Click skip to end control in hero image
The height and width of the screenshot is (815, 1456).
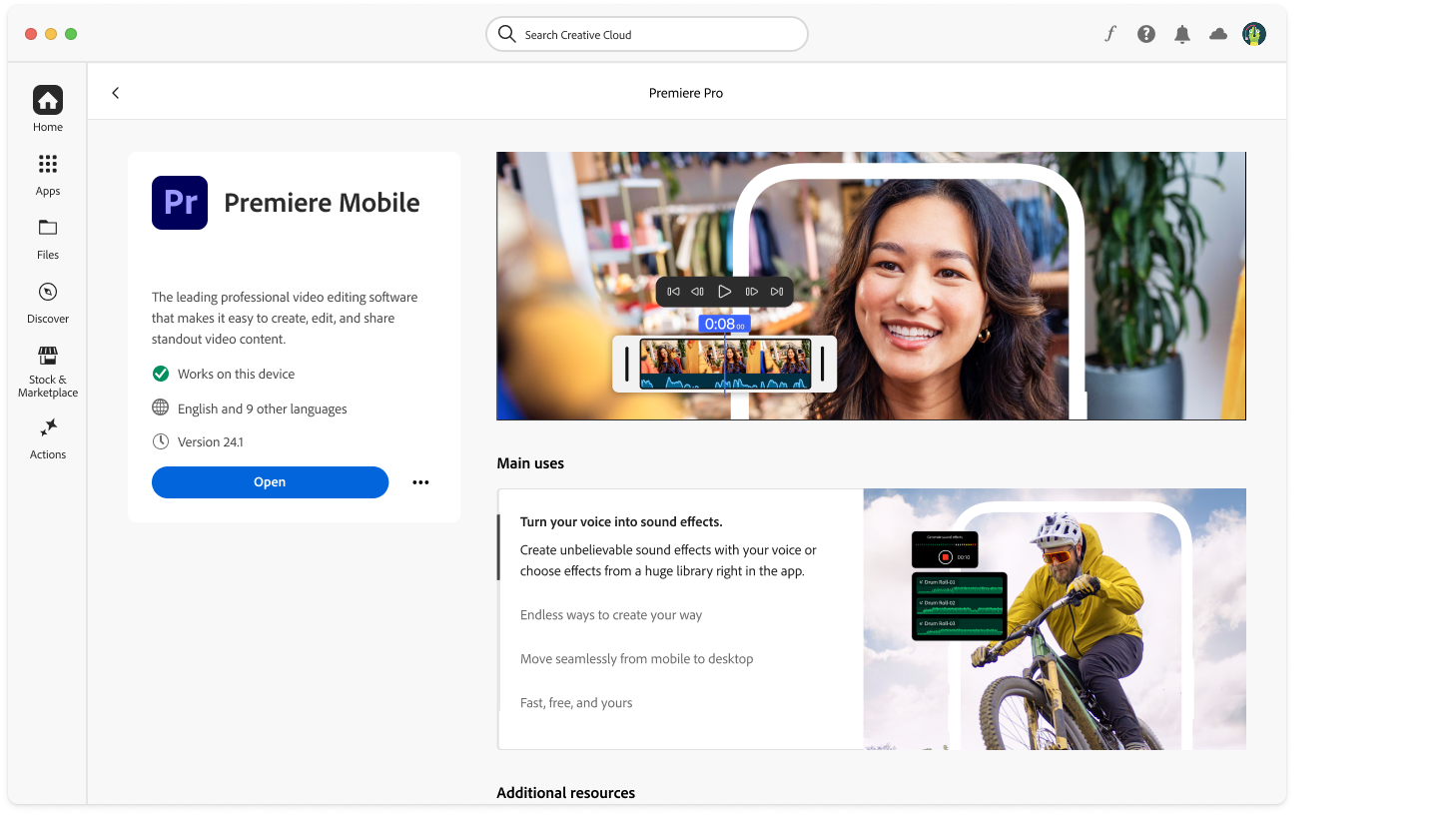point(777,292)
